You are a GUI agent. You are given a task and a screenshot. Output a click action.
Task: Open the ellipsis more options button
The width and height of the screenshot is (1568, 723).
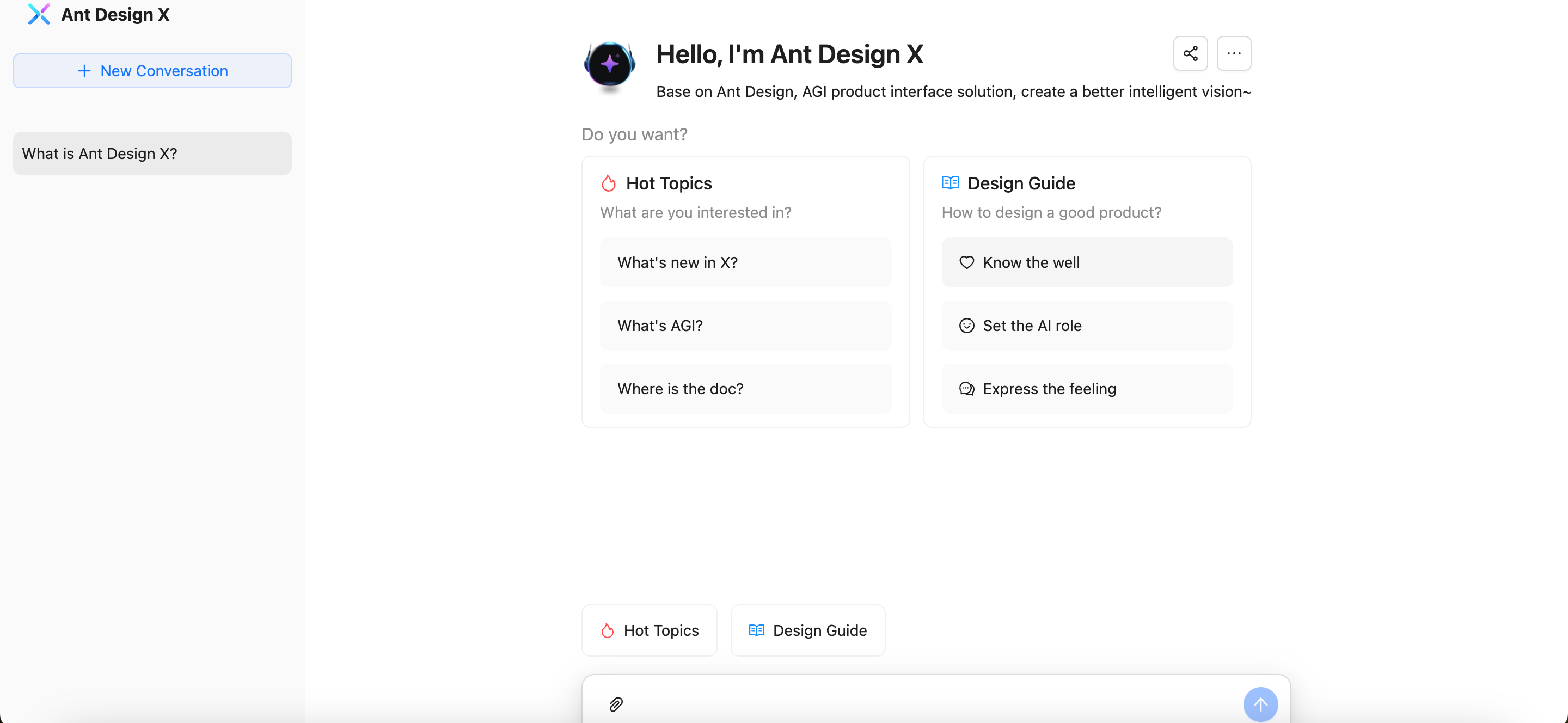(1233, 53)
